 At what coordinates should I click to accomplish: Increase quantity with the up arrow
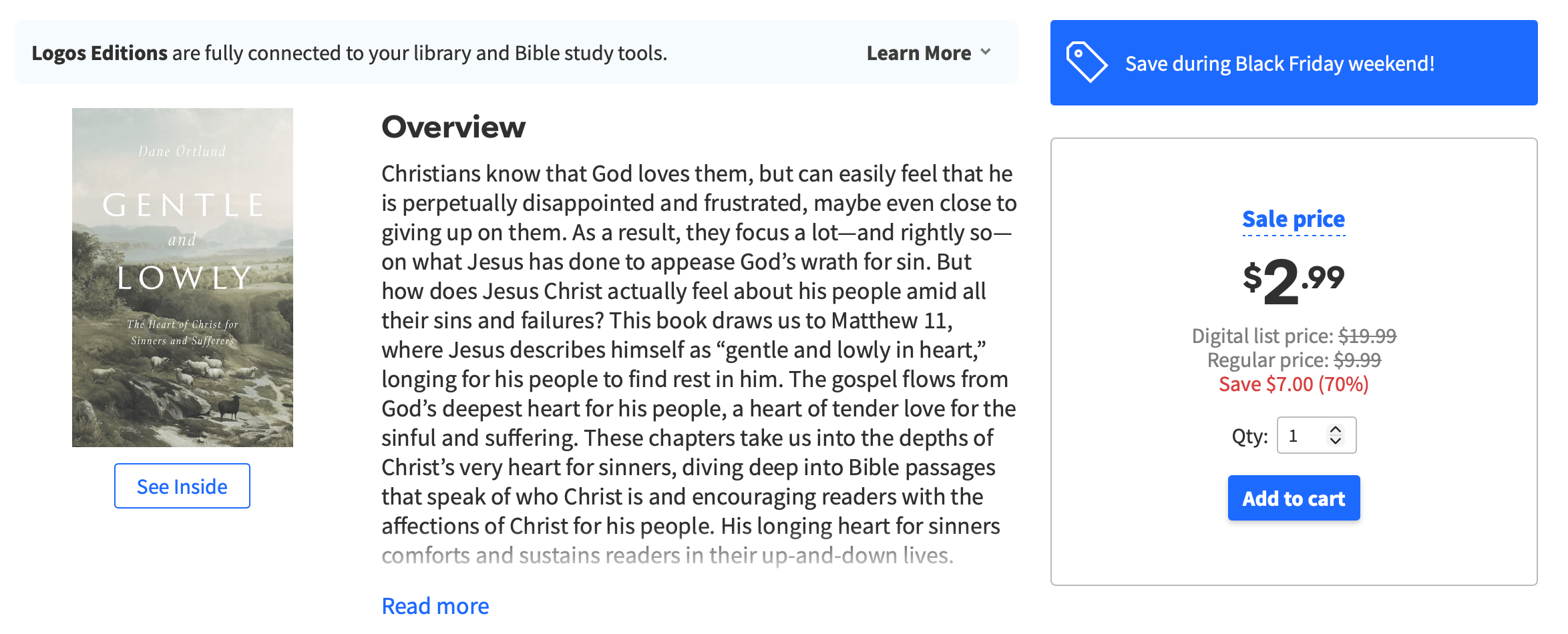(x=1336, y=430)
